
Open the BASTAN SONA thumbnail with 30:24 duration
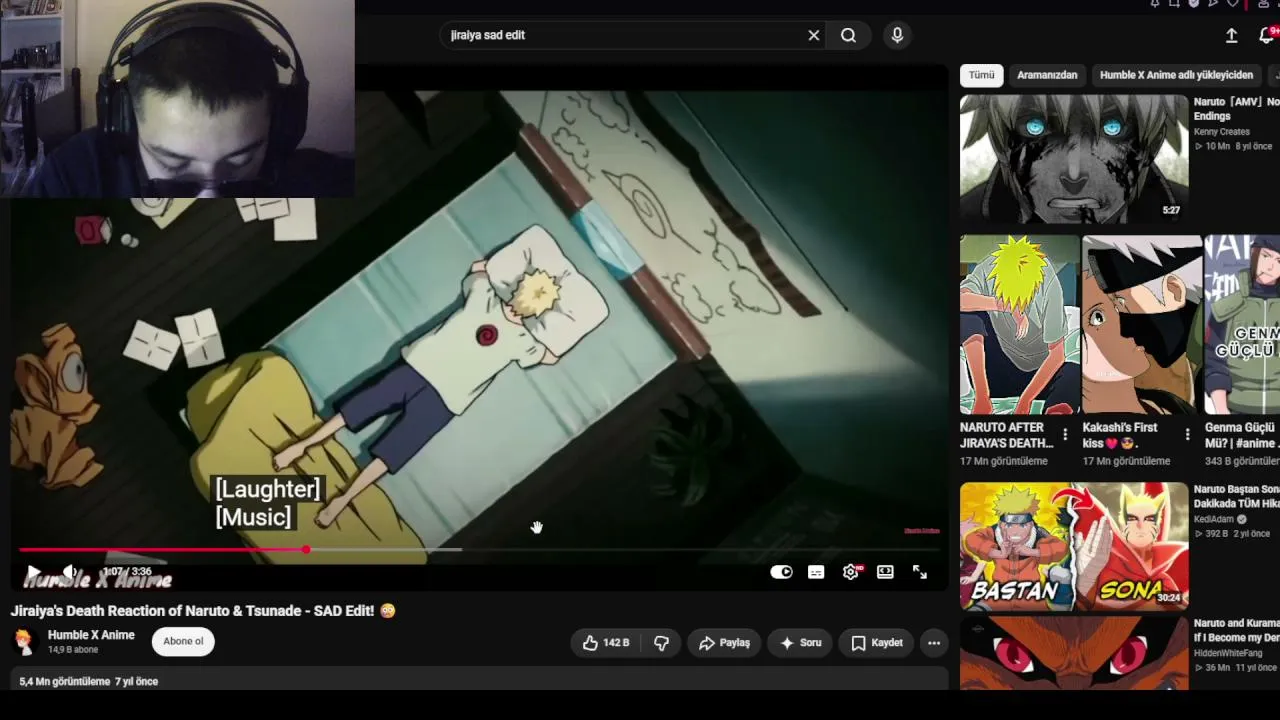click(1074, 546)
